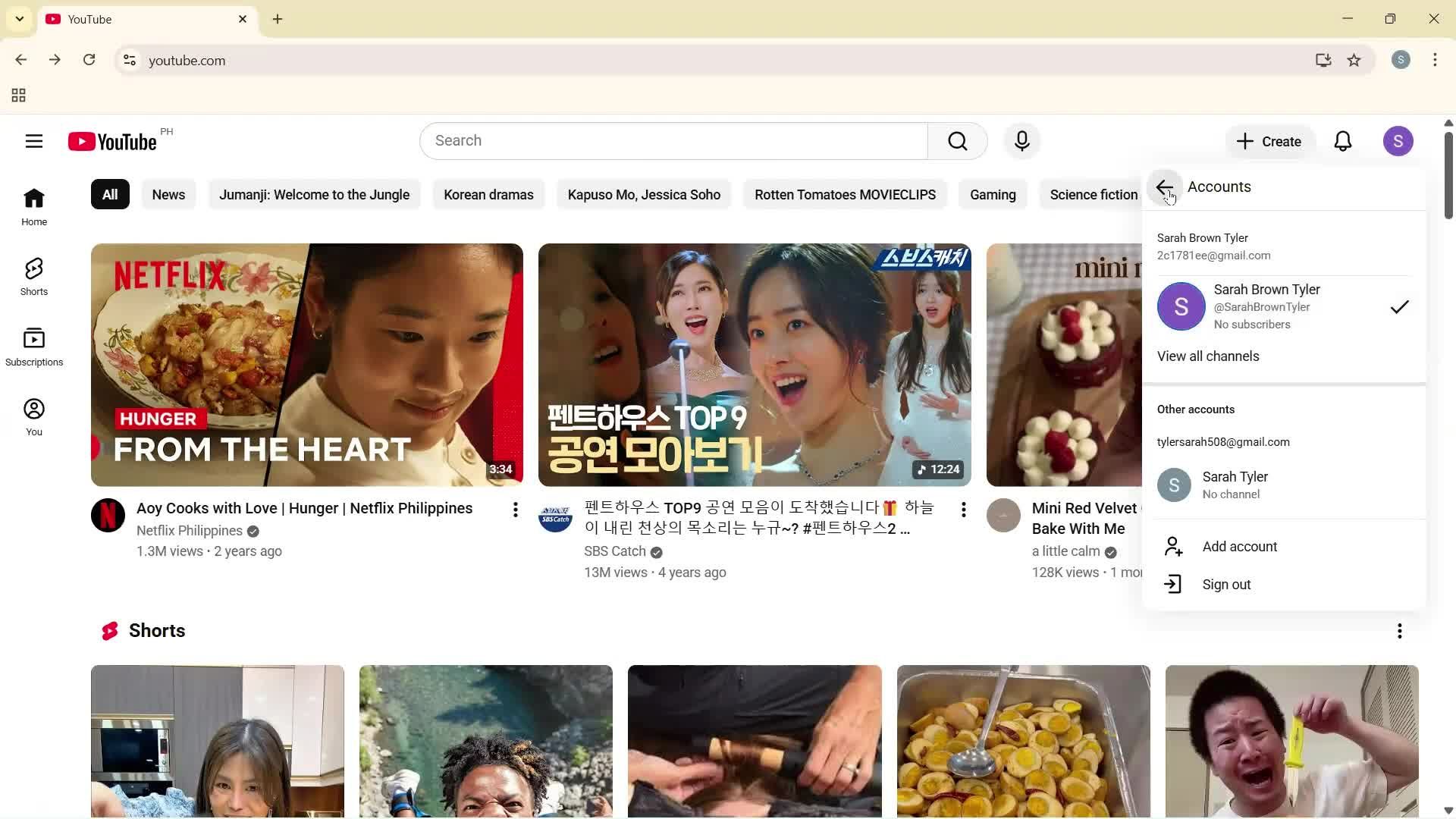
Task: Open the hamburger menu to collapse sidebar
Action: [34, 141]
